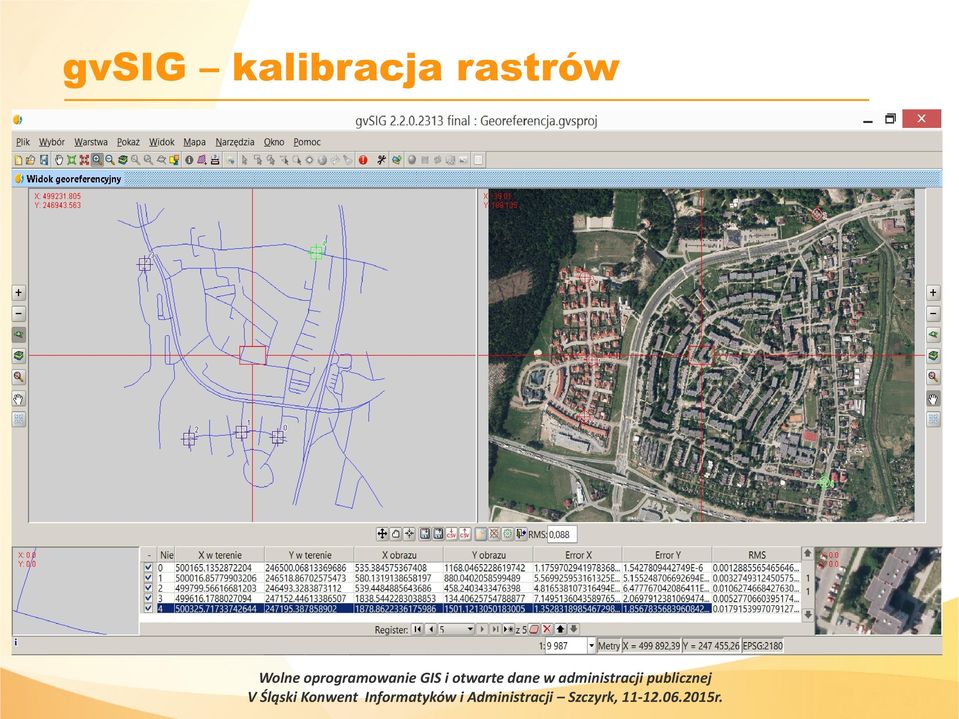Open the Plik menu
This screenshot has height=719, width=959.
click(x=23, y=142)
